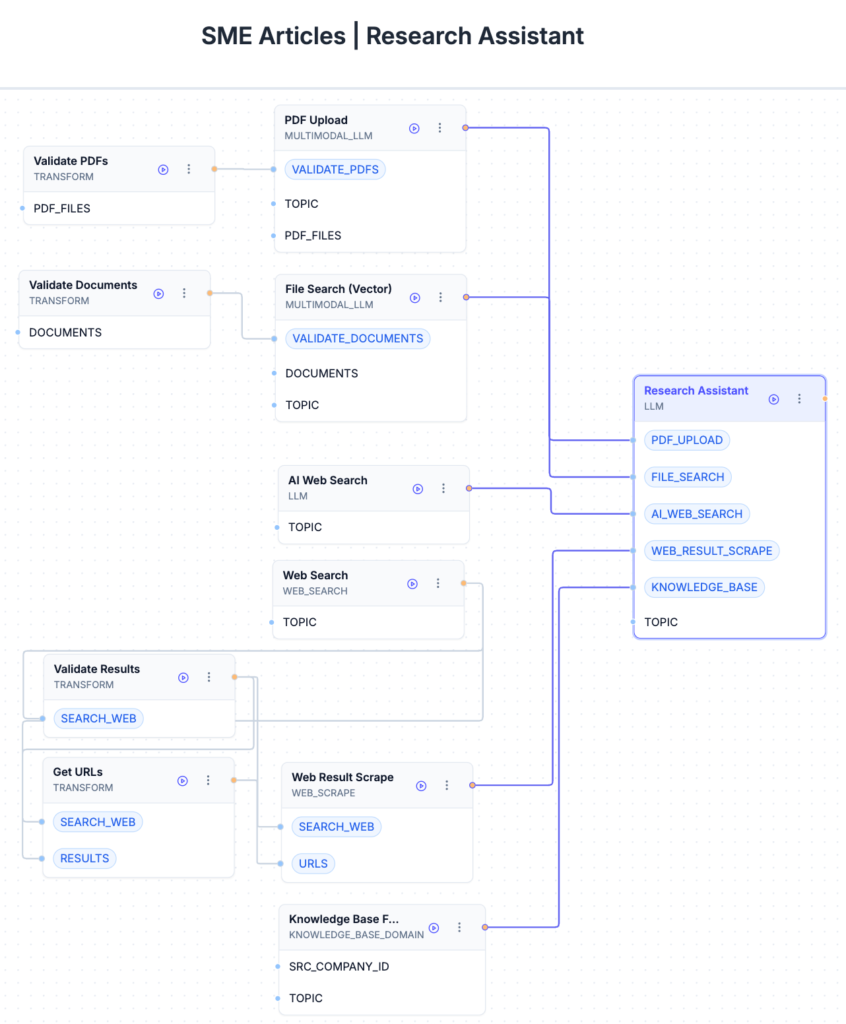Image resolution: width=846 pixels, height=1024 pixels.
Task: Toggle the PDF_UPLOAD input pill on Research Assistant
Action: pyautogui.click(x=686, y=440)
